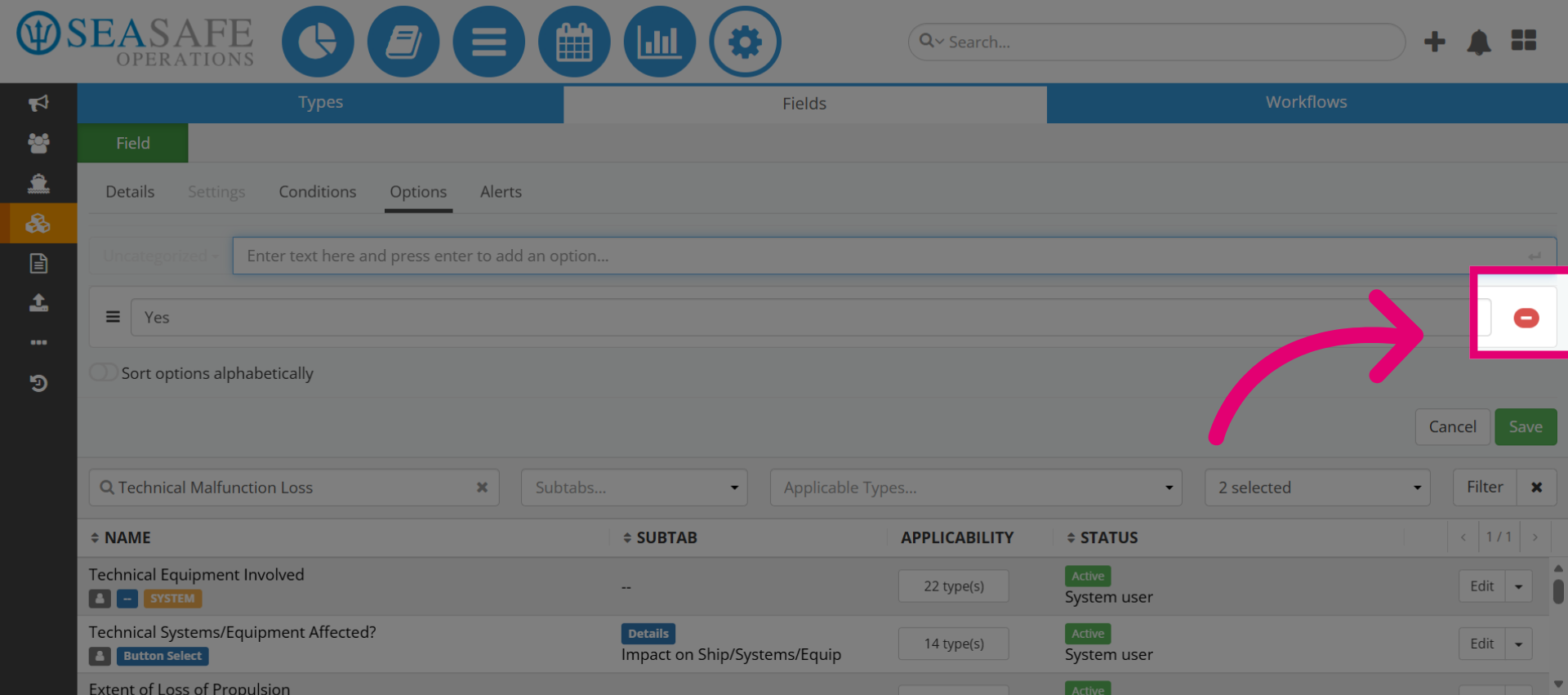Image resolution: width=1568 pixels, height=695 pixels.
Task: Open the Alerts sub-tab
Action: pos(501,192)
